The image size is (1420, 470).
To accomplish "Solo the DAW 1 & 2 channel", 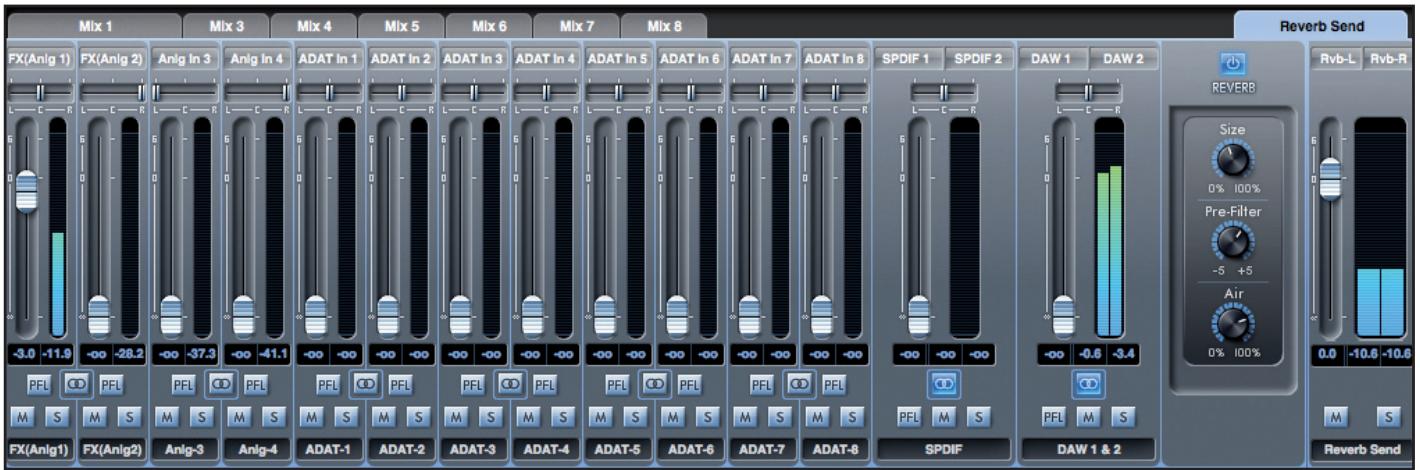I will [1122, 415].
